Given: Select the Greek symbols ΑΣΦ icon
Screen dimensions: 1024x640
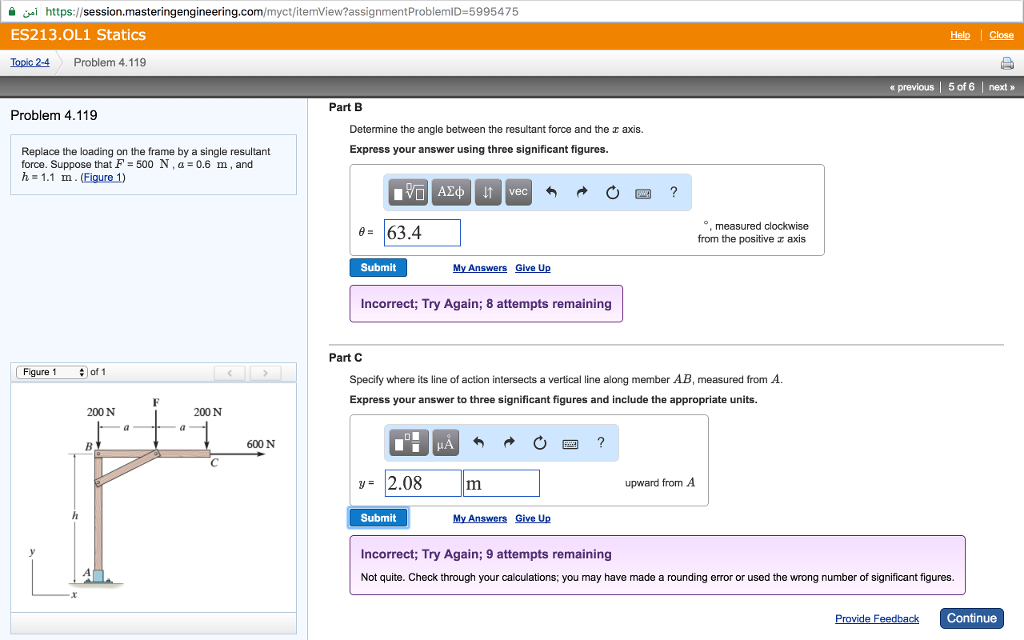Looking at the screenshot, I should coord(452,192).
